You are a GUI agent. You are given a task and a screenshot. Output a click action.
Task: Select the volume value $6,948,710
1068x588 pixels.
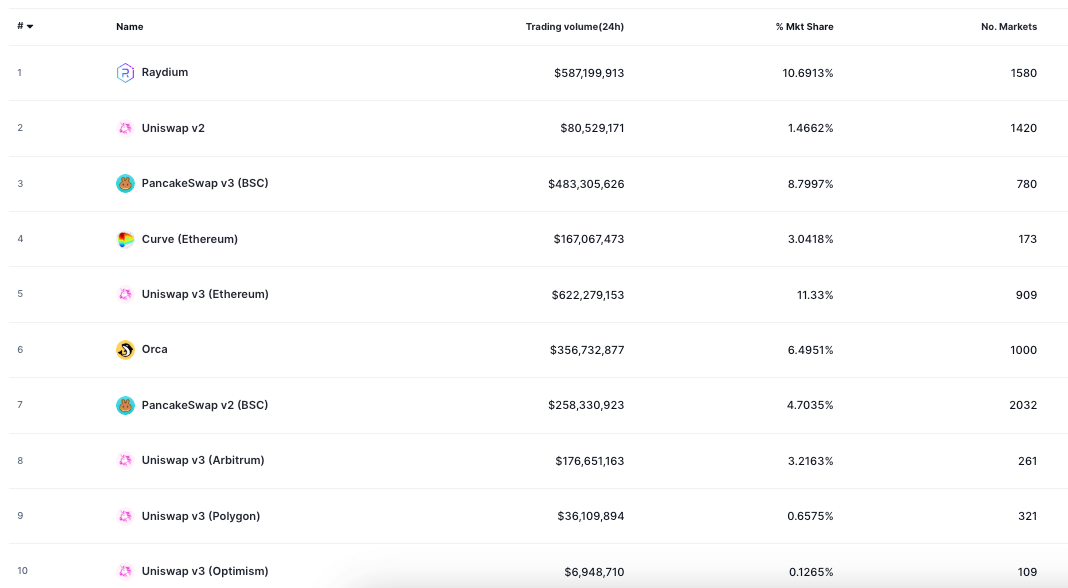594,572
